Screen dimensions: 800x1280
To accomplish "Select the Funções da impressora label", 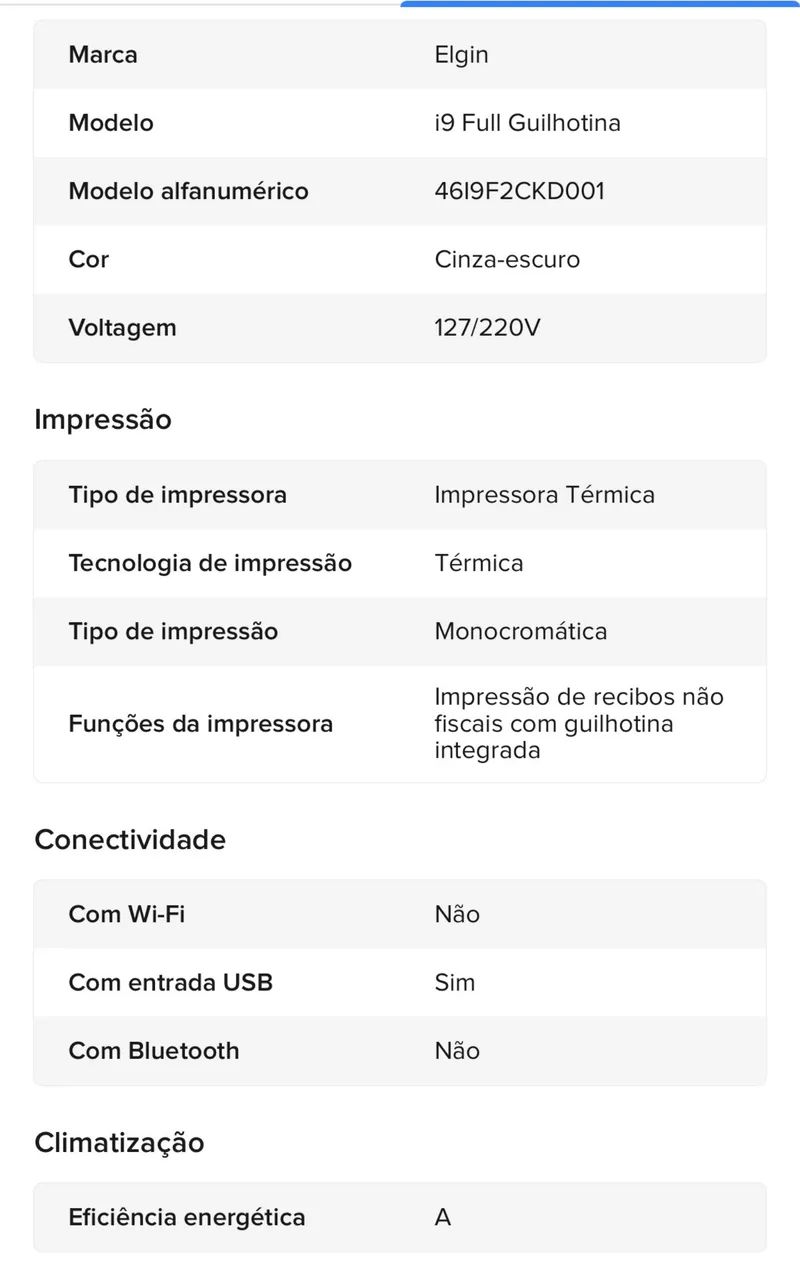I will tap(200, 724).
